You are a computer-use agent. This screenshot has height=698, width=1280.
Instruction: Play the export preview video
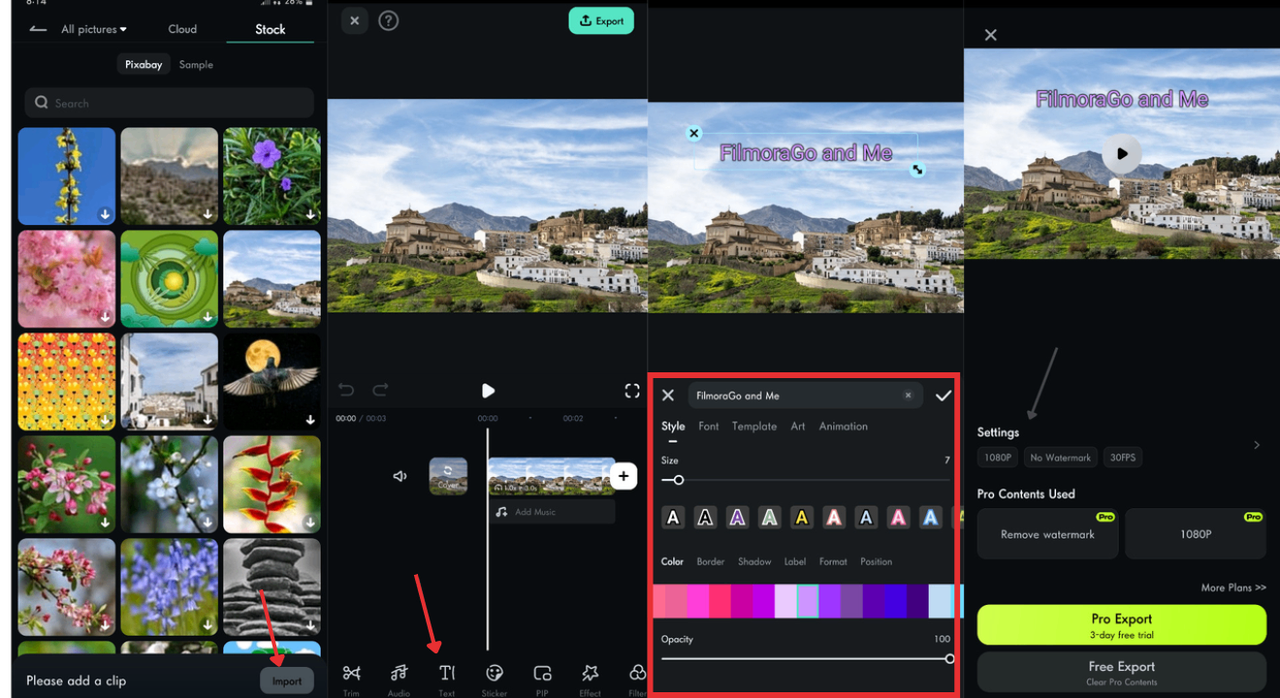pyautogui.click(x=1122, y=154)
